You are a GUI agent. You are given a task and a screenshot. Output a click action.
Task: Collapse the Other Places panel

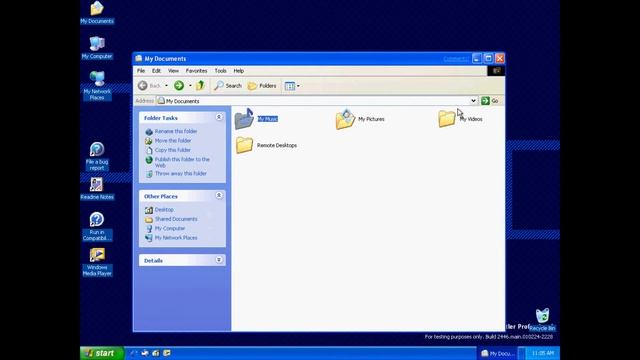219,196
